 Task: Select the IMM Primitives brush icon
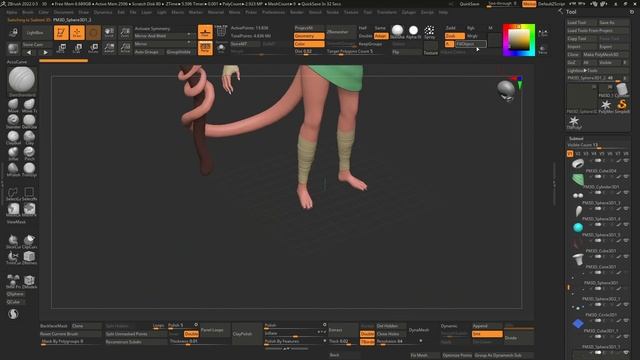coord(13,282)
